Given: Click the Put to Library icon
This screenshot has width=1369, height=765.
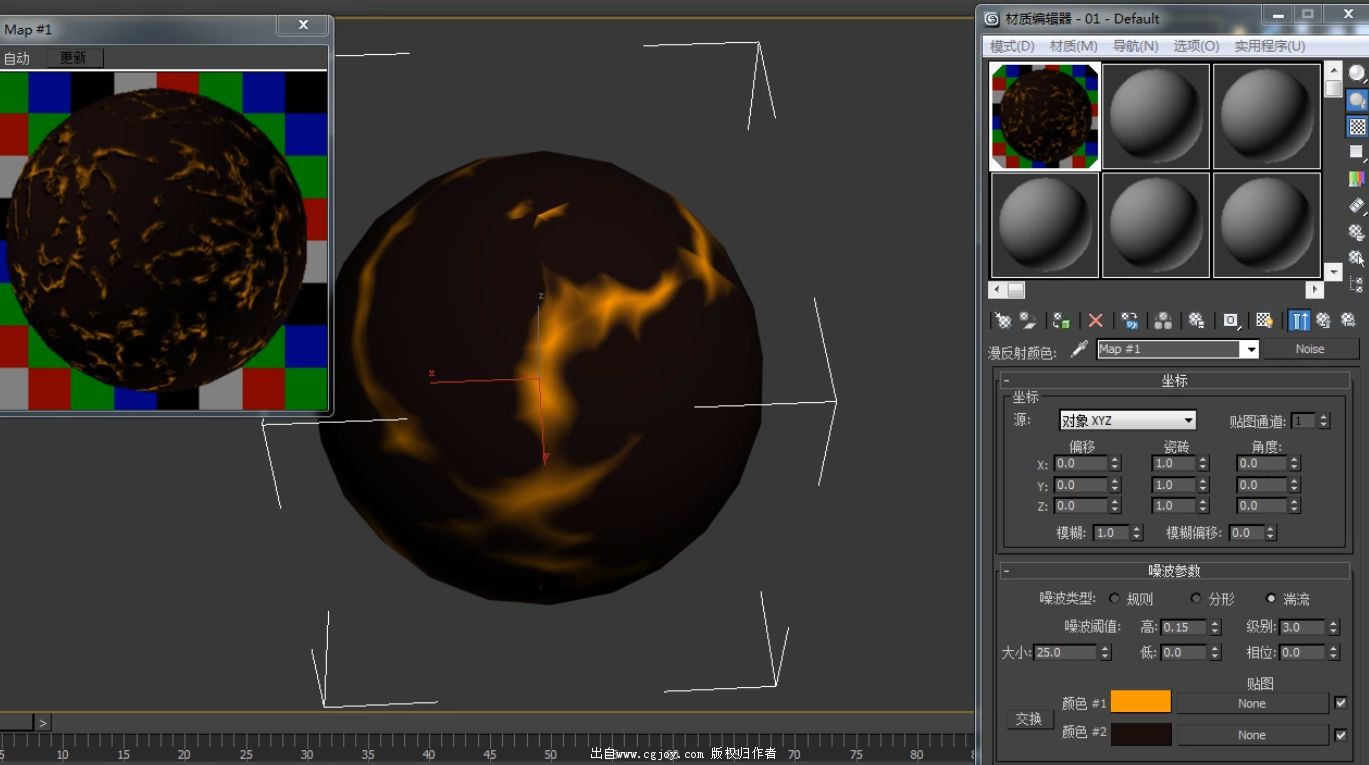Looking at the screenshot, I should click(1163, 321).
